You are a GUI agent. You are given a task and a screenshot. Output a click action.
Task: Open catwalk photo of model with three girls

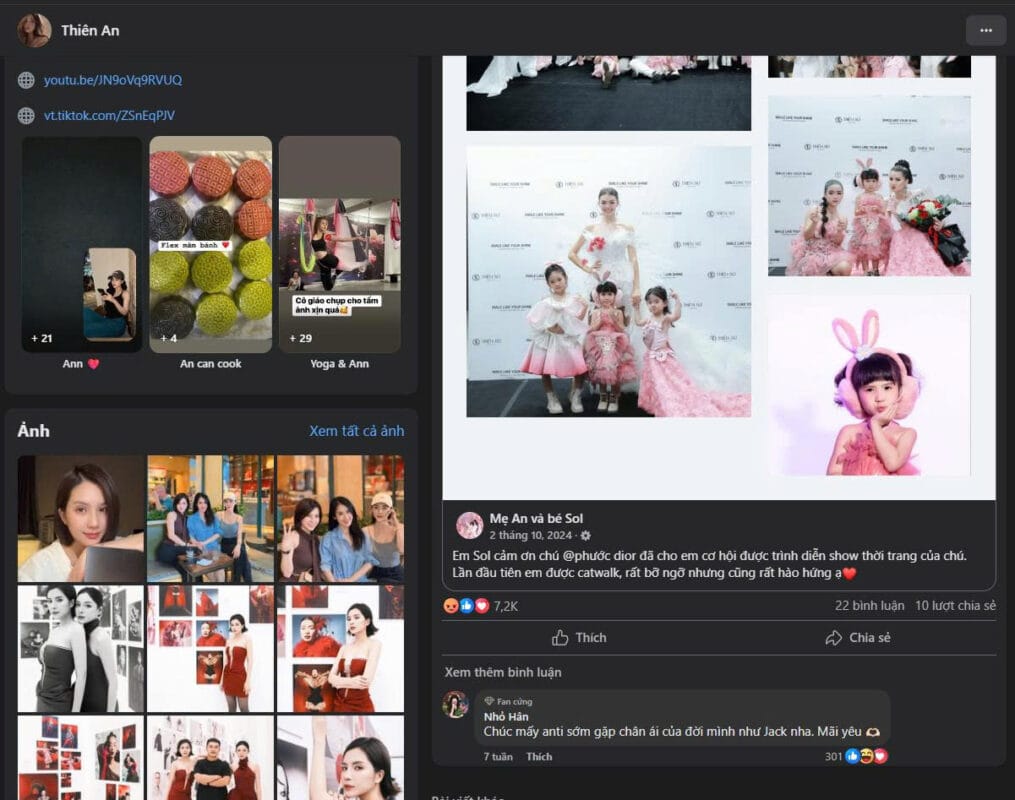608,282
